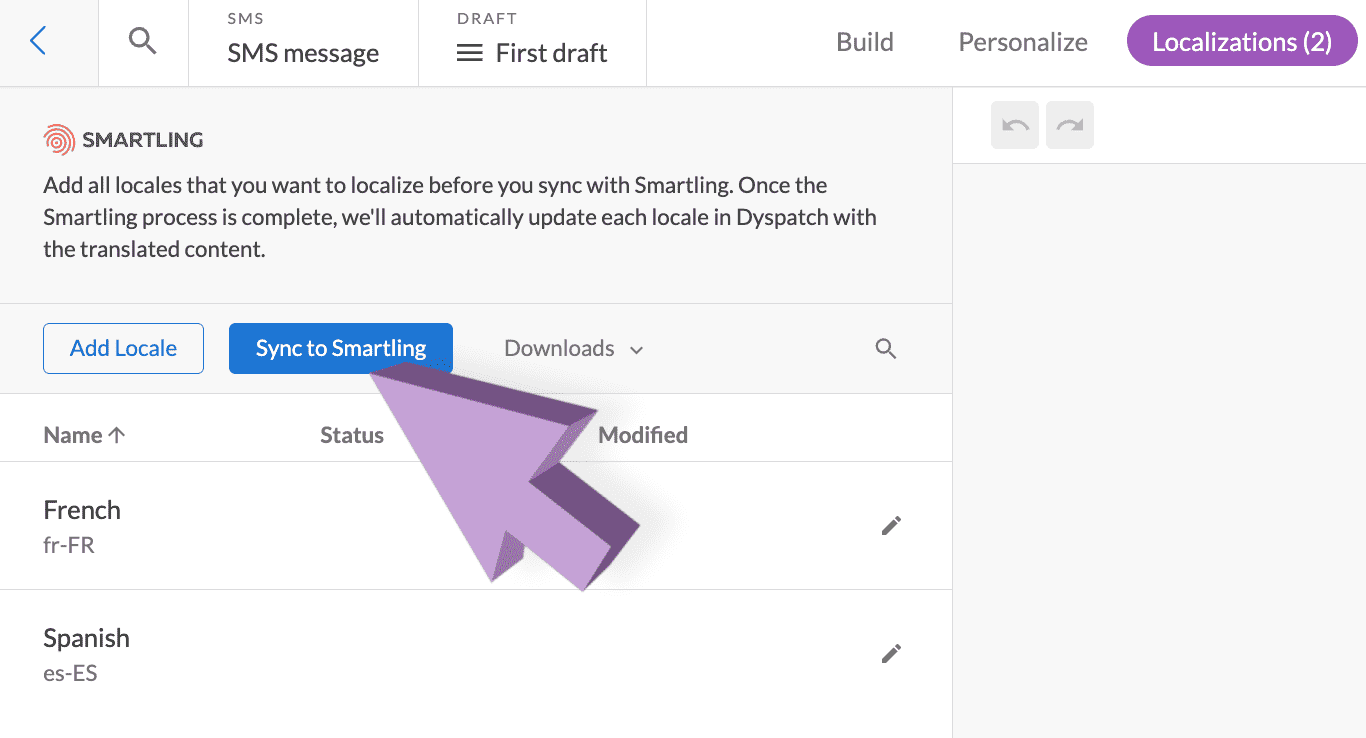Click the Modified column header
The image size is (1366, 738).
pos(643,435)
